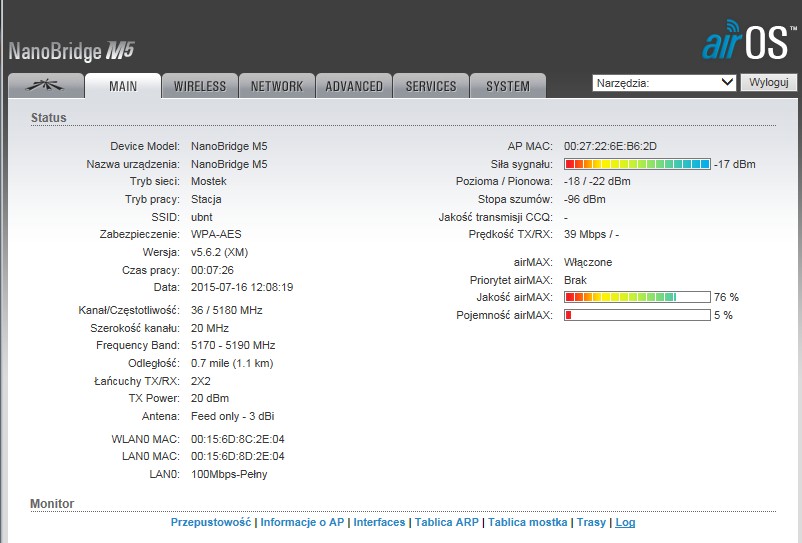Open the Ubiquiti logo tab

click(46, 85)
